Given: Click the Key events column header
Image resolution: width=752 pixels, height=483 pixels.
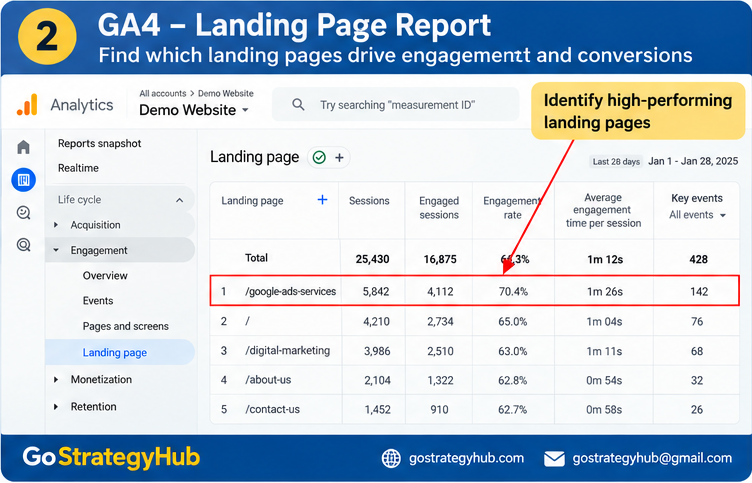Looking at the screenshot, I should tap(697, 198).
